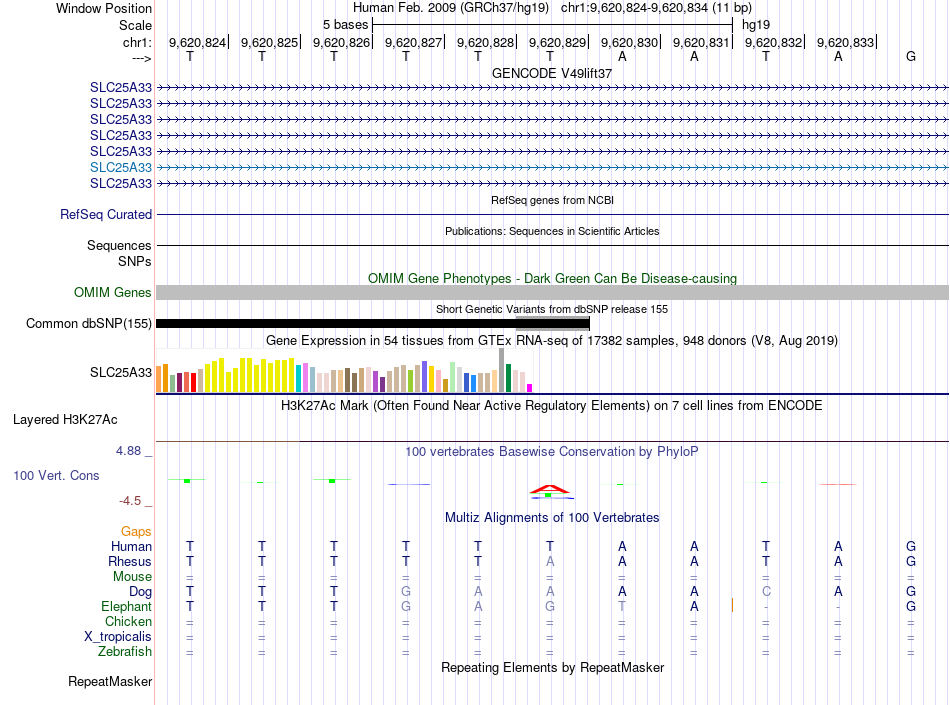Click the Rhesus alignment row label
950x705 pixels.
pyautogui.click(x=130, y=561)
